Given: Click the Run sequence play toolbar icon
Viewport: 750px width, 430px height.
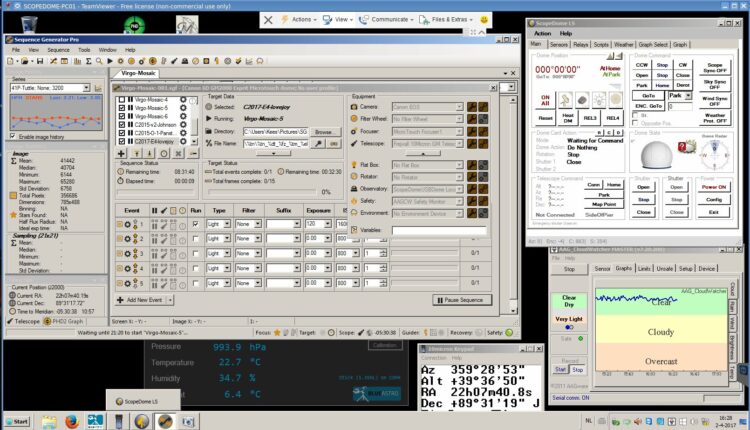Looking at the screenshot, I should tap(110, 61).
